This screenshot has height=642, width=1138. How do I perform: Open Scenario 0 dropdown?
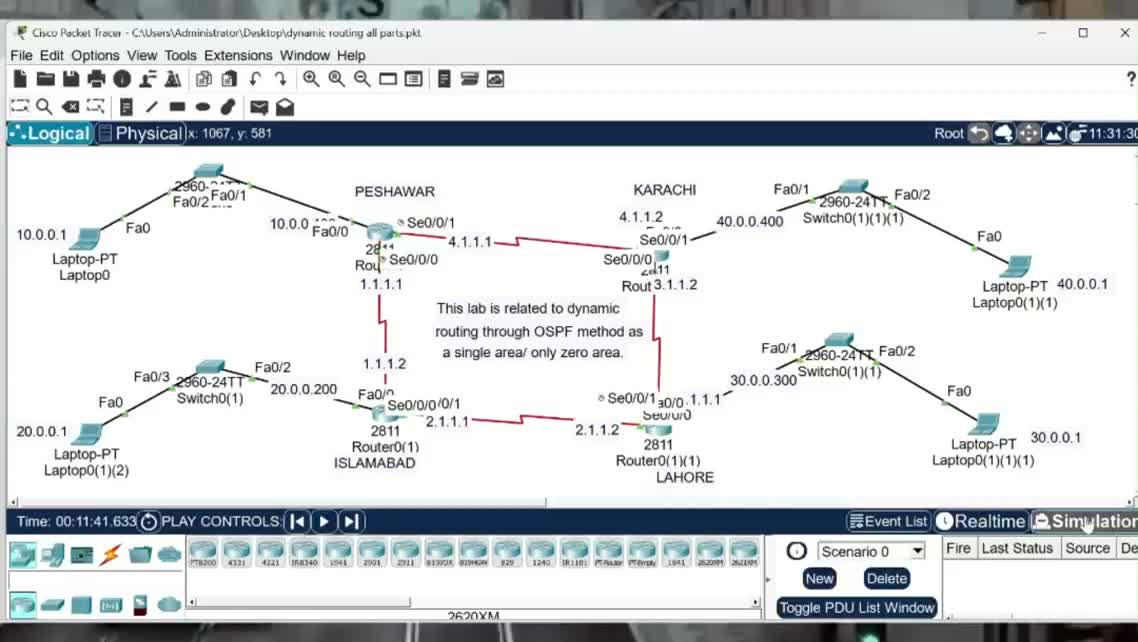pos(872,551)
